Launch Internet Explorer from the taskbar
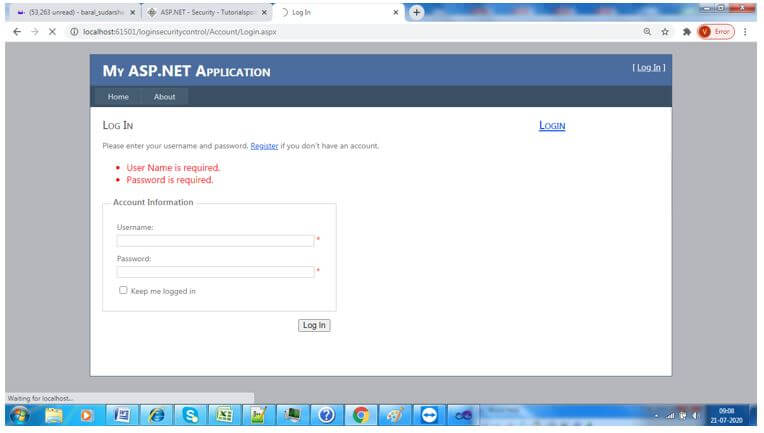Viewport: 764px width, 433px height. pos(156,415)
